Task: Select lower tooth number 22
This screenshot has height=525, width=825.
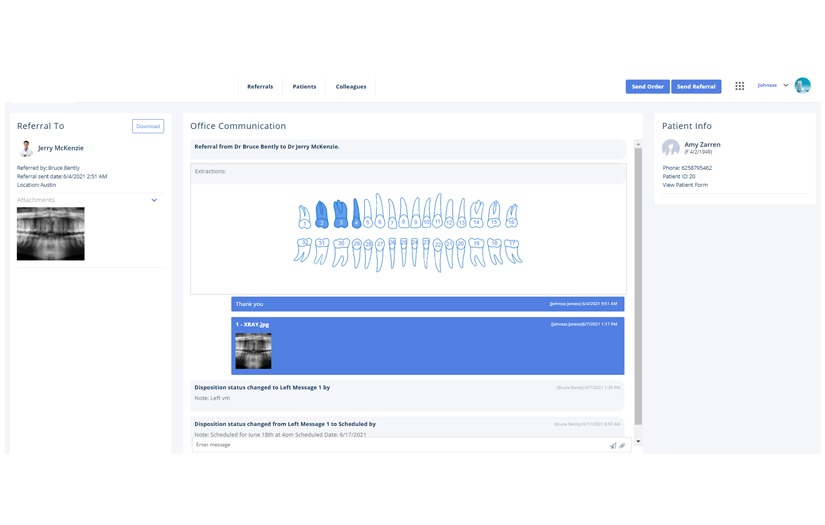Action: pyautogui.click(x=438, y=255)
